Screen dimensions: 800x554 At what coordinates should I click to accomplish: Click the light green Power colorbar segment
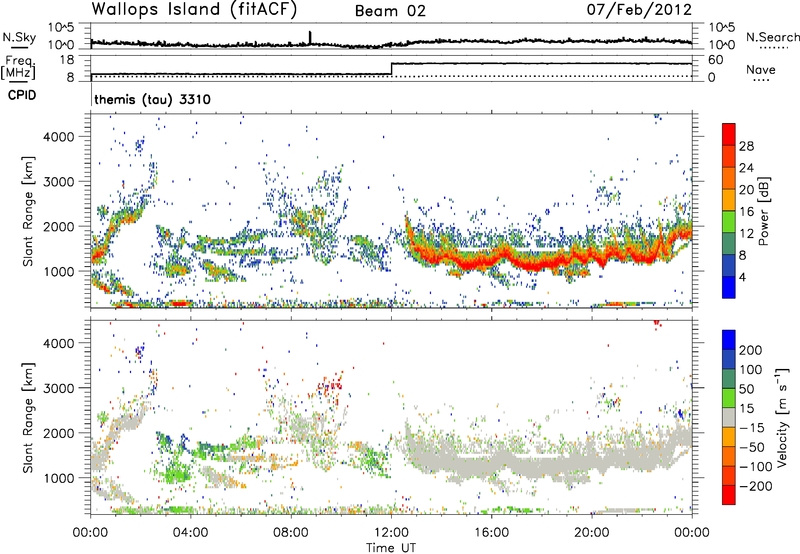[x=729, y=222]
